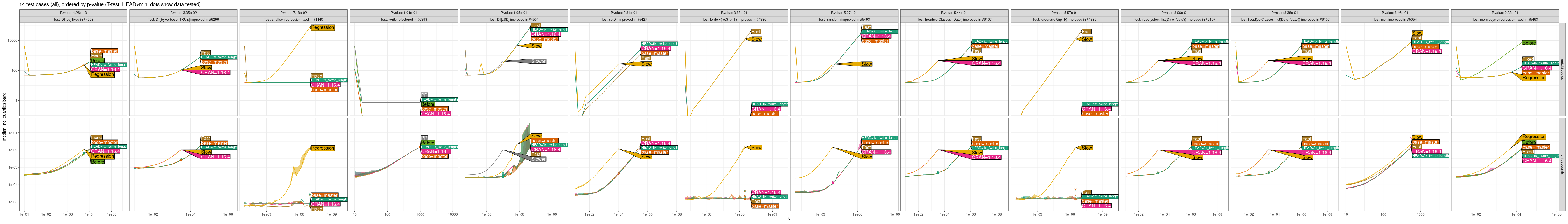Image resolution: width=1568 pixels, height=224 pixels.
Task: Select 'Test: DT[by] fixed in #4558' header
Action: [73, 20]
